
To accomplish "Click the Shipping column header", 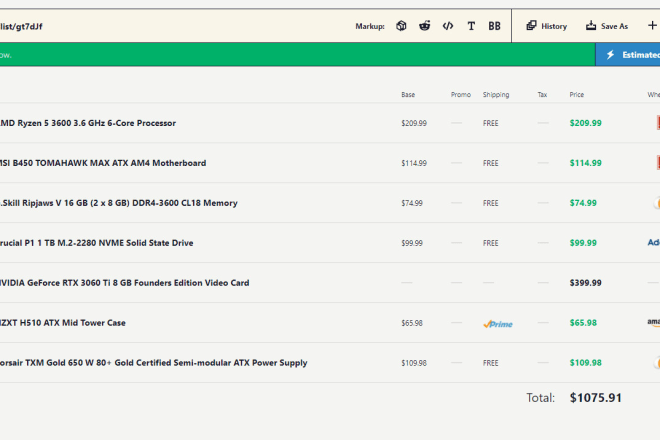I will click(496, 95).
